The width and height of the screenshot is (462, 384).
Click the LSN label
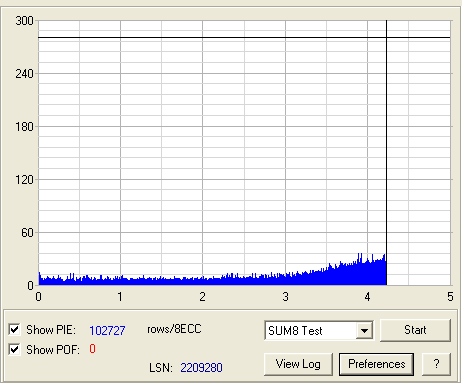161,368
